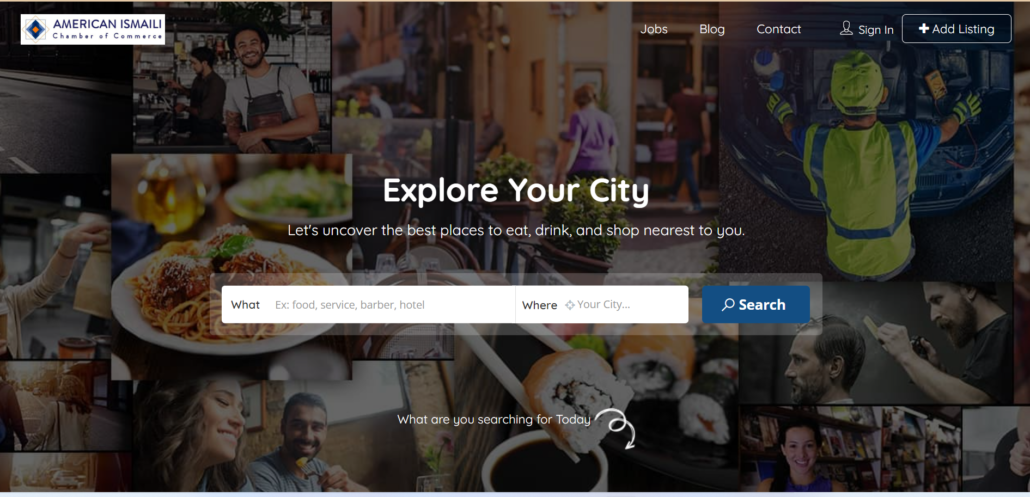Open the Jobs menu item
This screenshot has height=497, width=1030.
pyautogui.click(x=654, y=29)
